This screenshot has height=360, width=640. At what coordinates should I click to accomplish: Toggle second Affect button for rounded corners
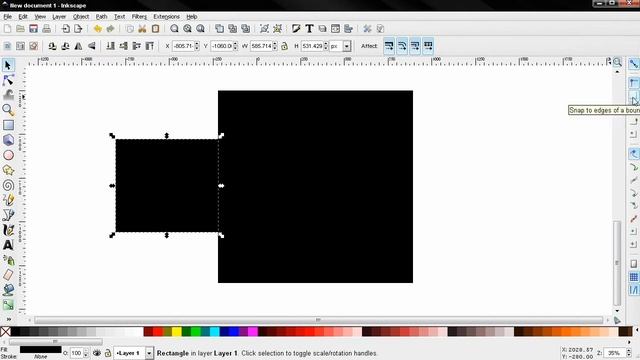point(402,46)
